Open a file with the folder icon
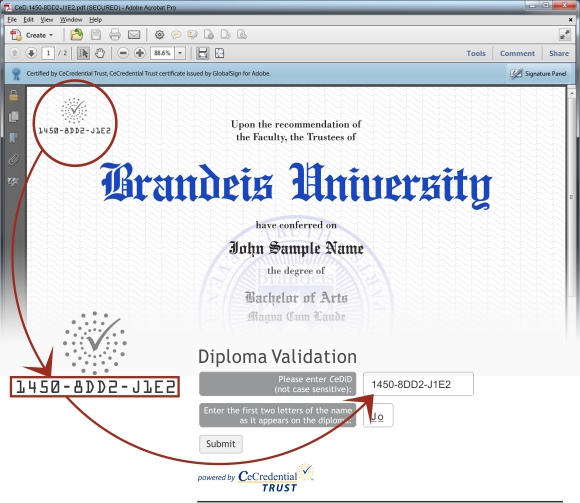This screenshot has width=580, height=503. (x=77, y=35)
